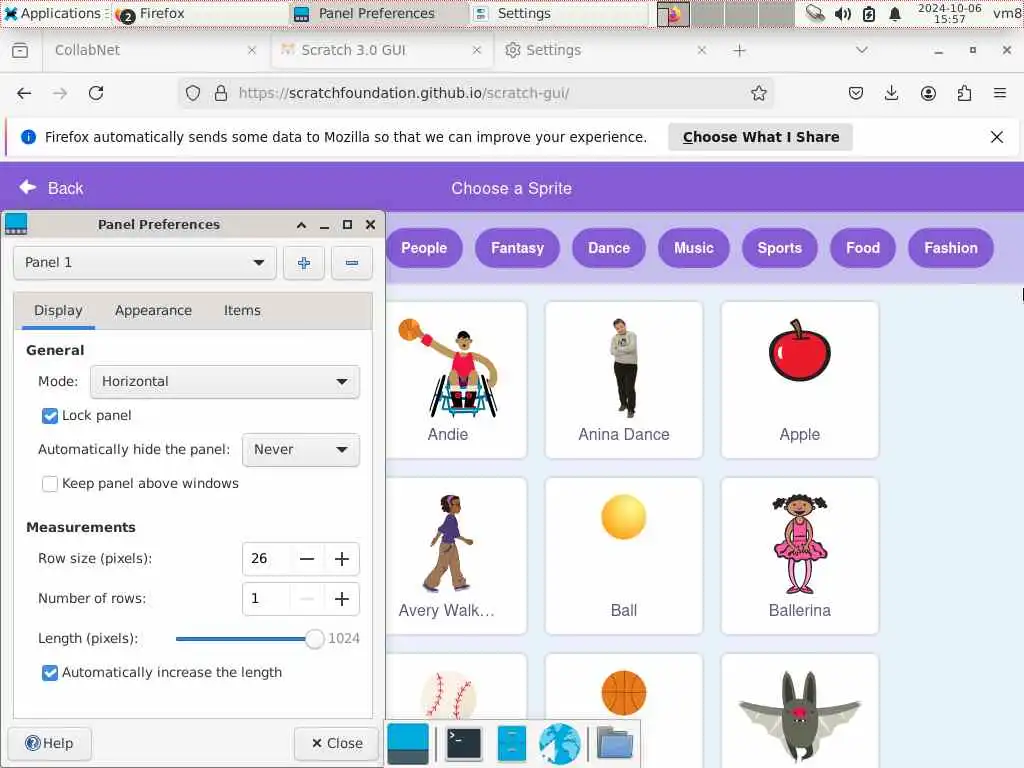Image resolution: width=1024 pixels, height=768 pixels.
Task: Filter sprites by Fashion category
Action: point(951,248)
